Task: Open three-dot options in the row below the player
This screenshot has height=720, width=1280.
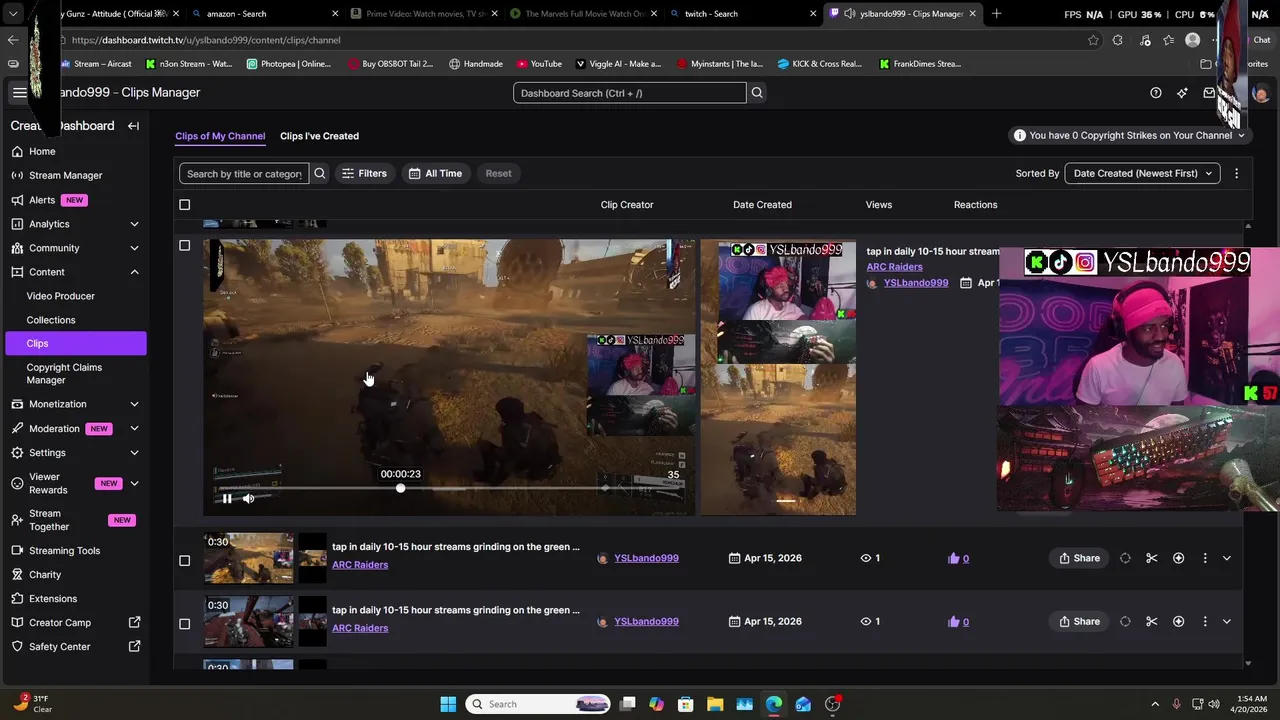Action: (x=1205, y=558)
